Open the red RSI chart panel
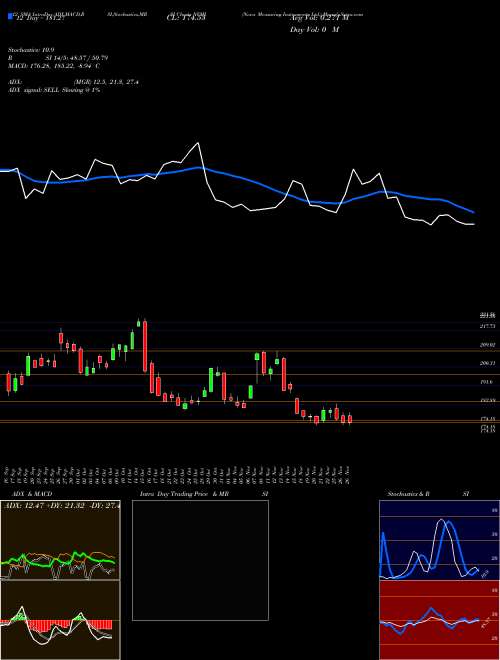Screen dimensions: 500x660 click(x=439, y=620)
